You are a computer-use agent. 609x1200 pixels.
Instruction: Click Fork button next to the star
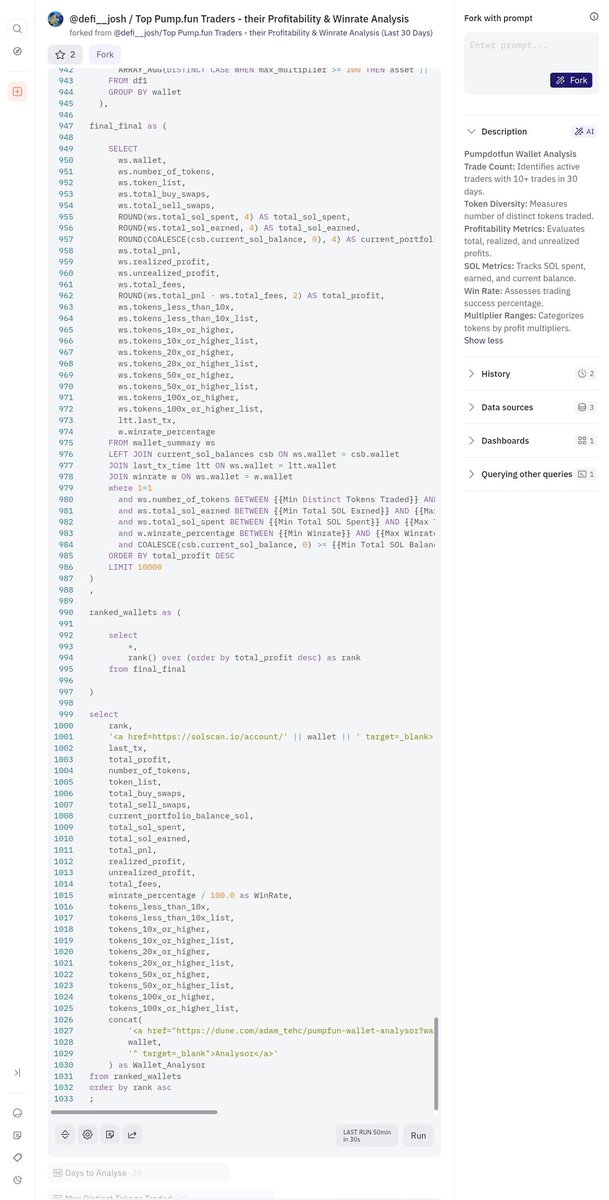pos(105,54)
